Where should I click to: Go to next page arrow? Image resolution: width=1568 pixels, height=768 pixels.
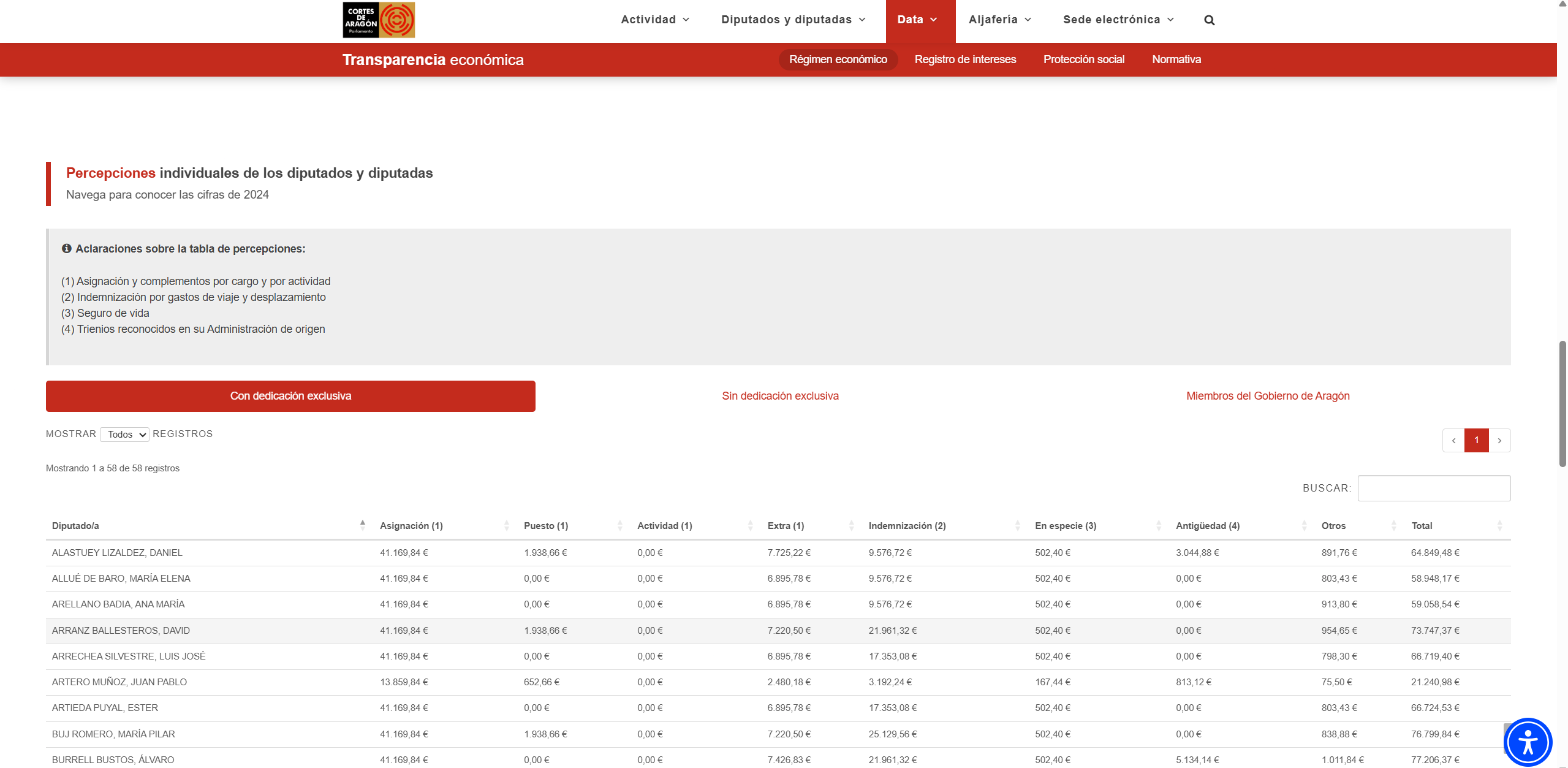(1499, 441)
